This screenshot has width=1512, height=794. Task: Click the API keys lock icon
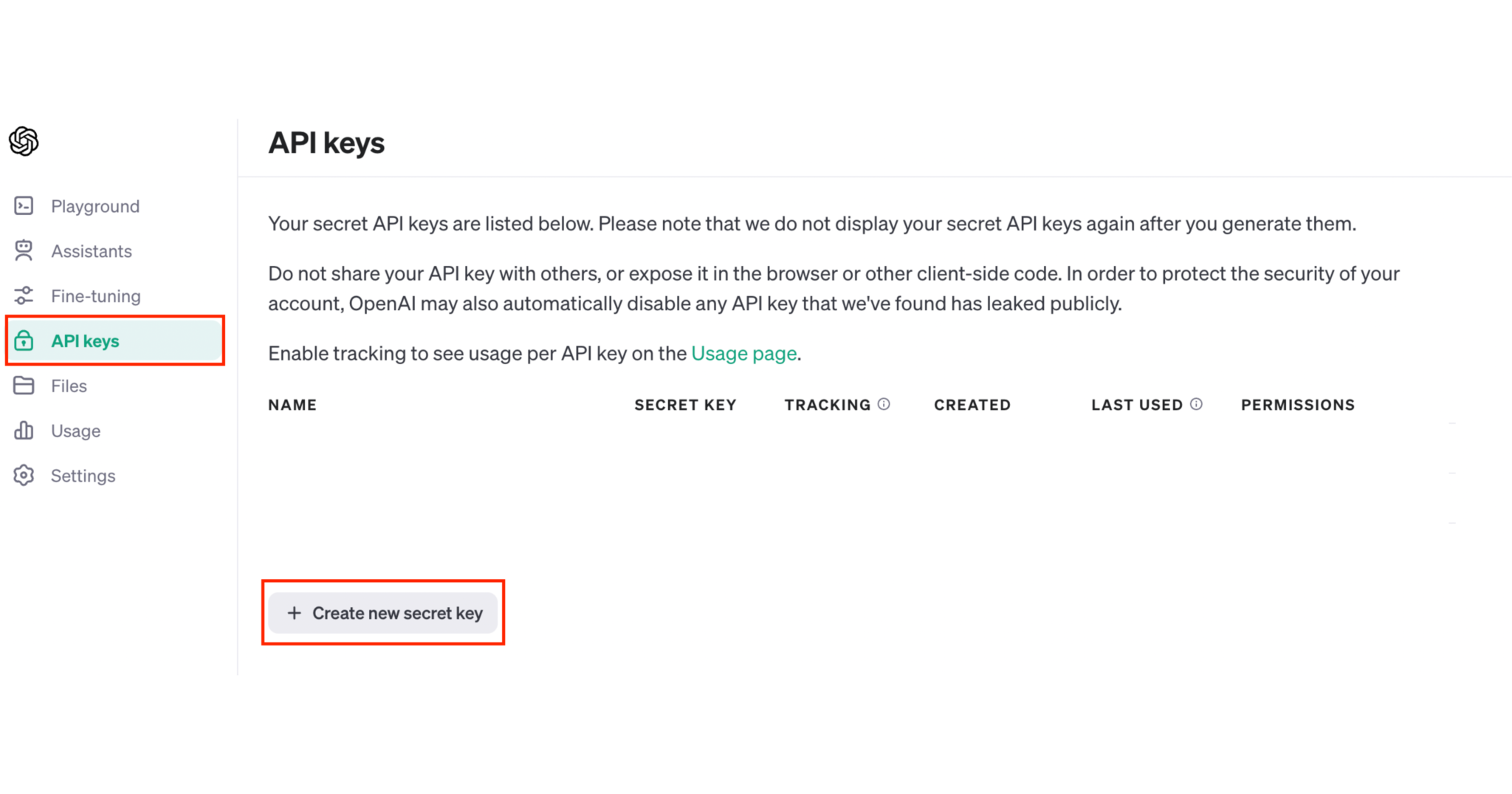(24, 341)
